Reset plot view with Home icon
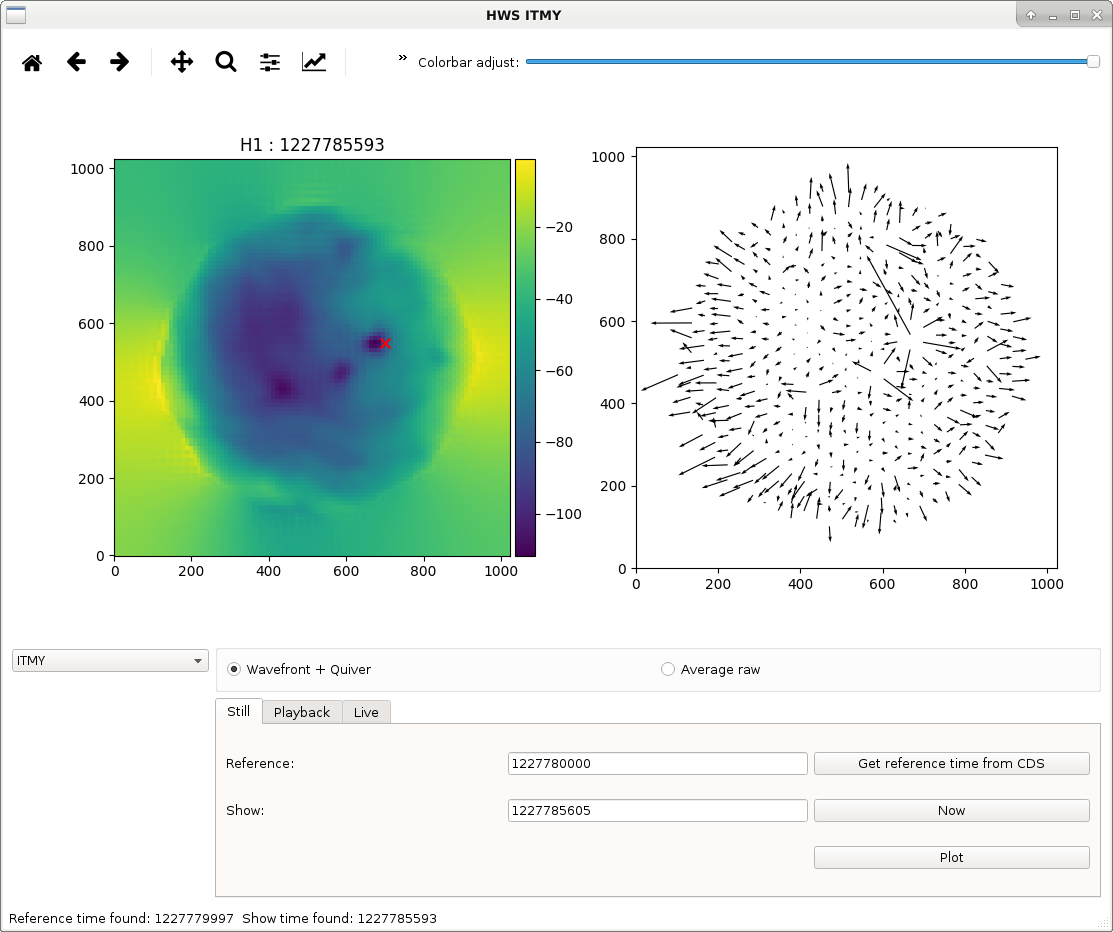1113x932 pixels. click(x=32, y=62)
